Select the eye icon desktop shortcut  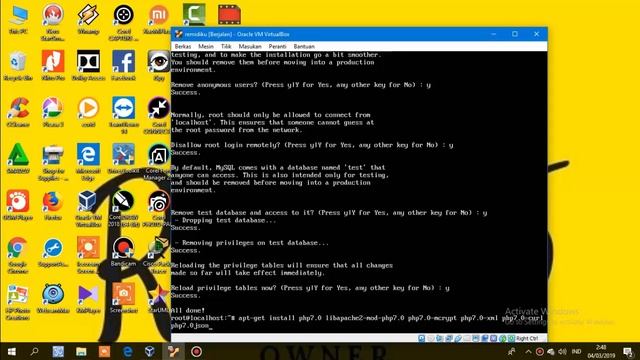[159, 65]
